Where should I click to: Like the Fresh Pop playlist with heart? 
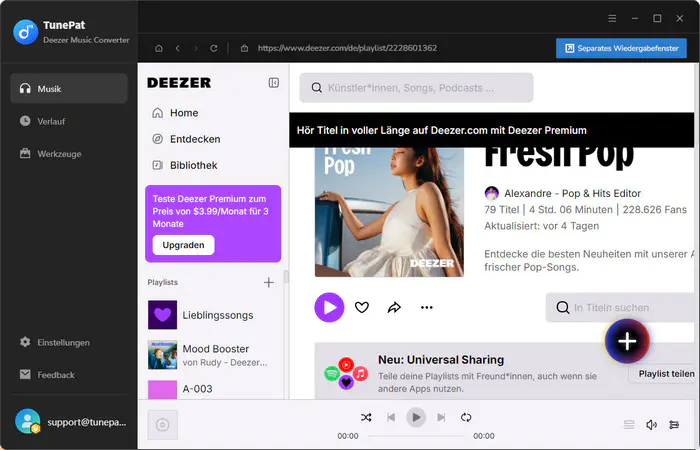362,307
